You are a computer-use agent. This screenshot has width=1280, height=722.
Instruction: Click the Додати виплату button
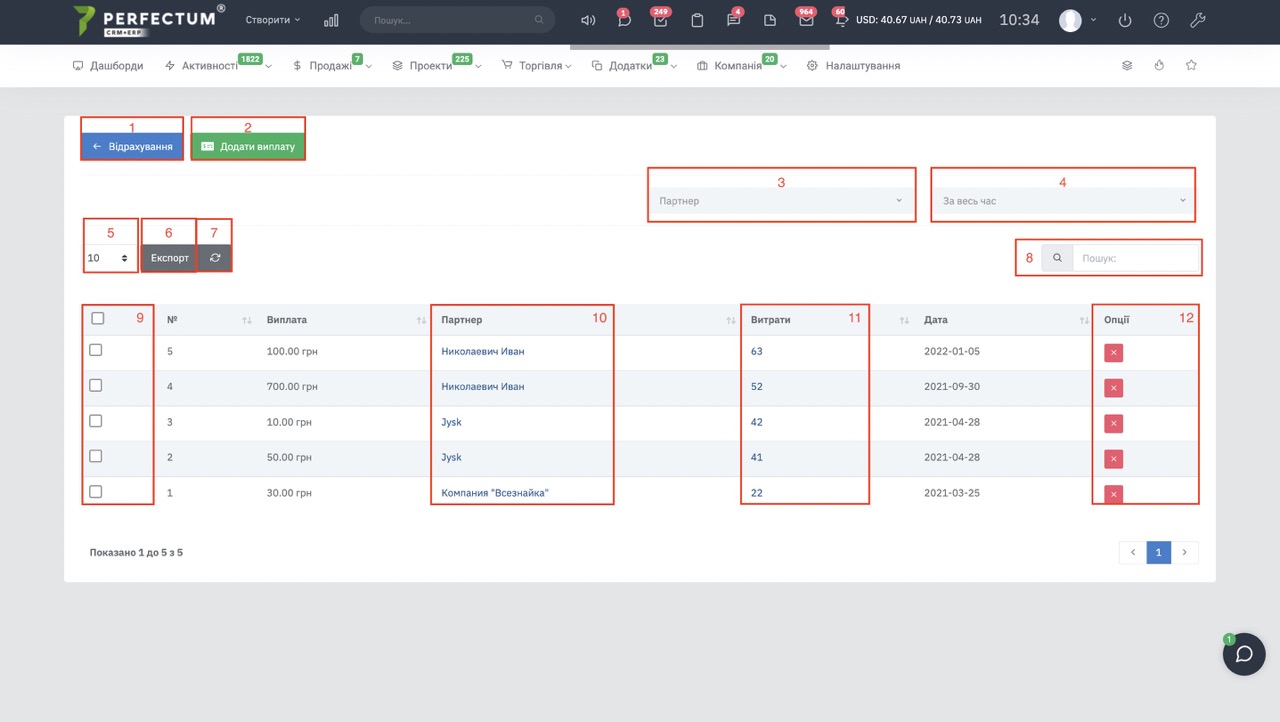click(248, 146)
